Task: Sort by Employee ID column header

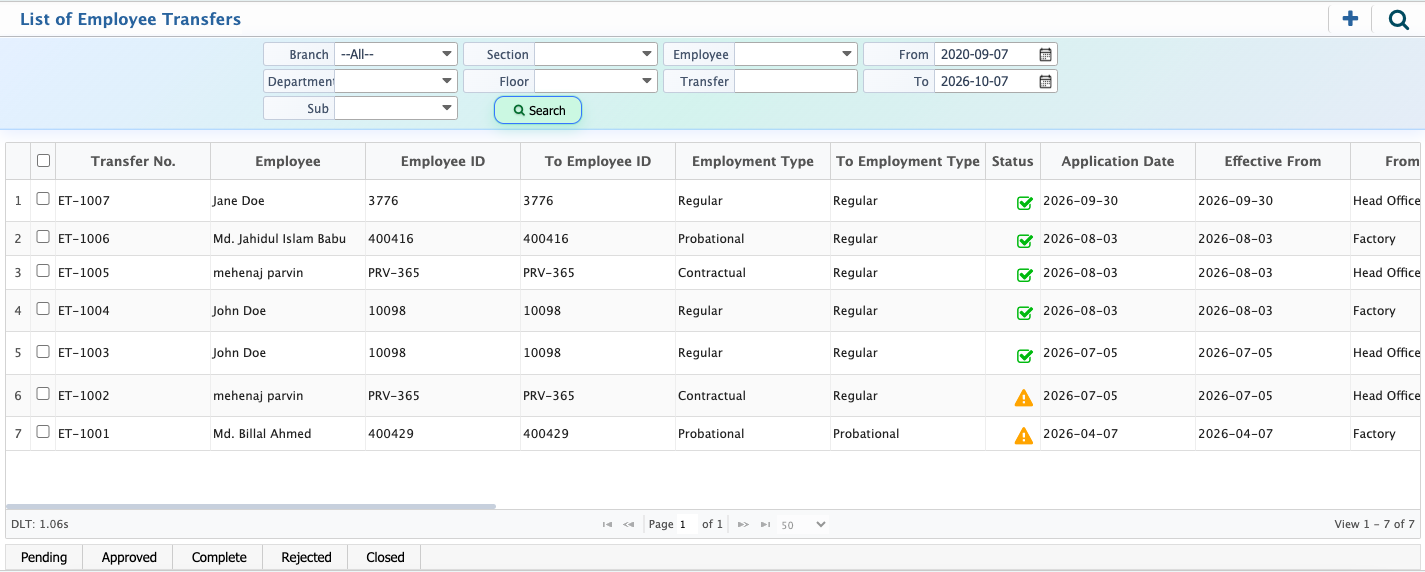Action: 443,161
